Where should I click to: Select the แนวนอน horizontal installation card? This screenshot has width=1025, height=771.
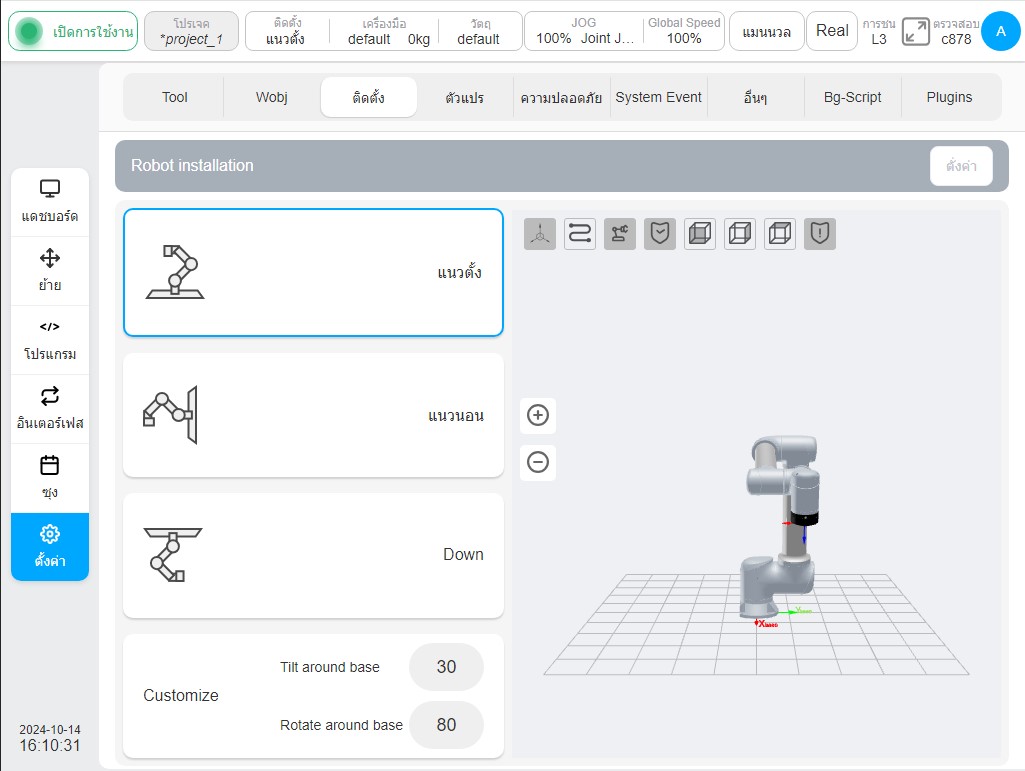[x=313, y=415]
